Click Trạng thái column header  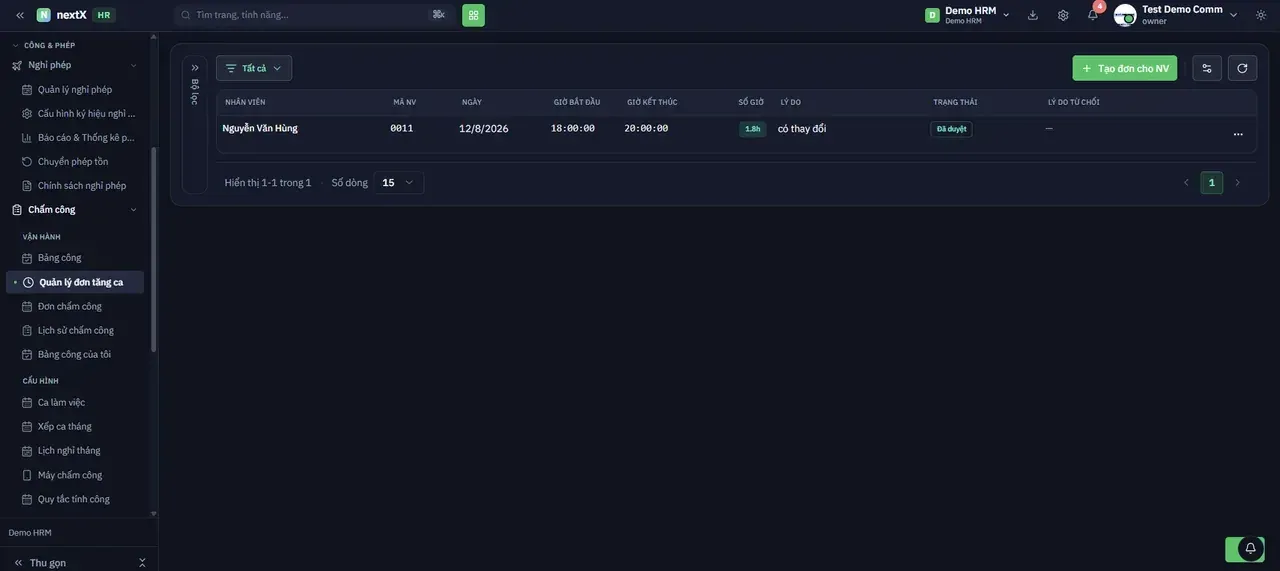955,102
